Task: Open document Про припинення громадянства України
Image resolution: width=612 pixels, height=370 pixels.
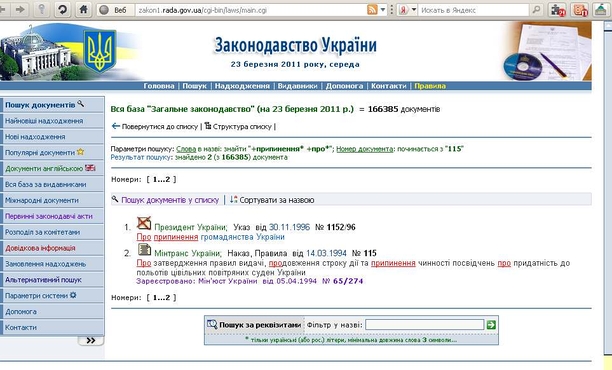Action: 210,237
